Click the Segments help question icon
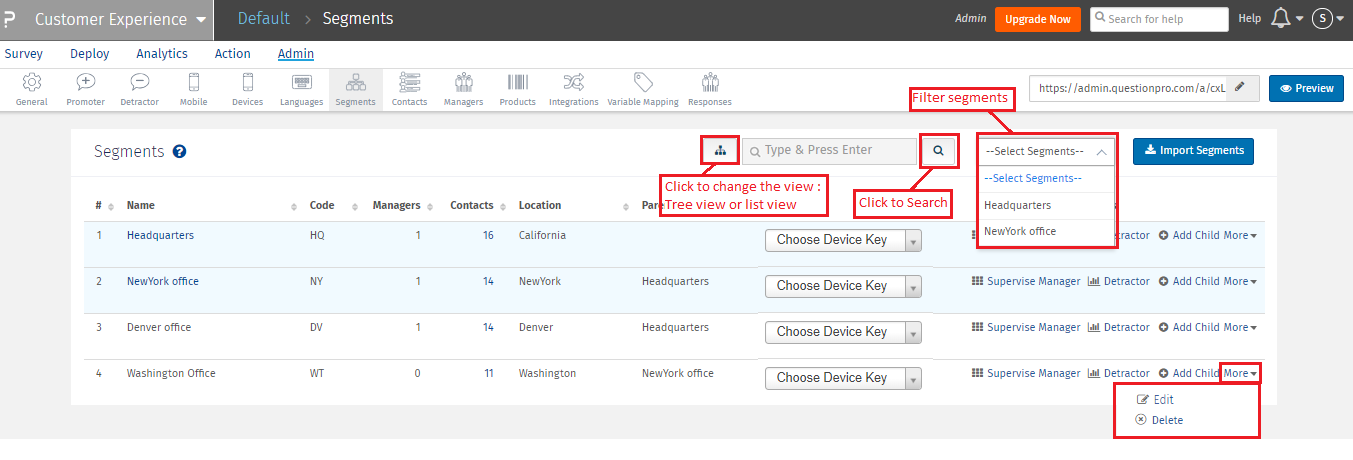Image resolution: width=1353 pixels, height=460 pixels. point(180,152)
